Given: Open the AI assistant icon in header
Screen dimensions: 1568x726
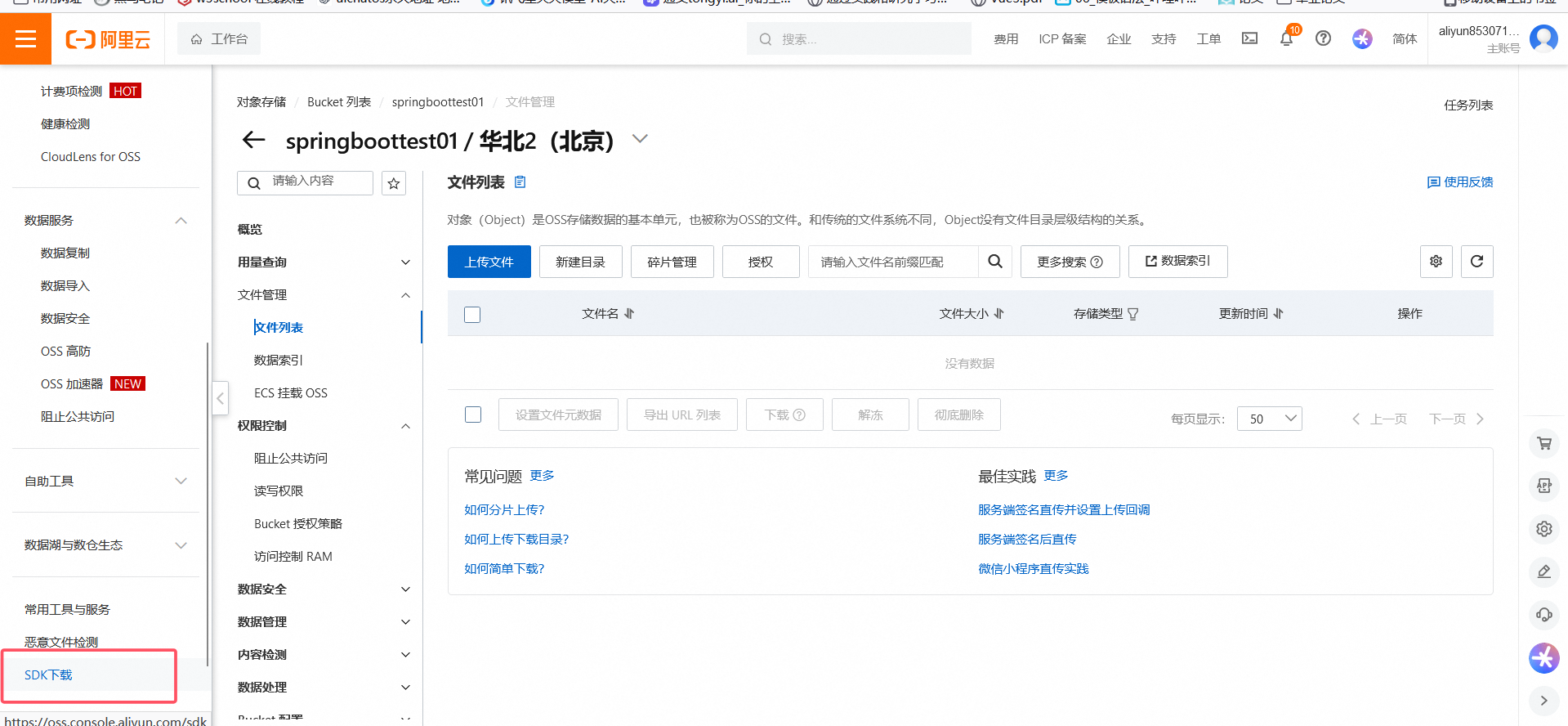Looking at the screenshot, I should click(x=1362, y=38).
